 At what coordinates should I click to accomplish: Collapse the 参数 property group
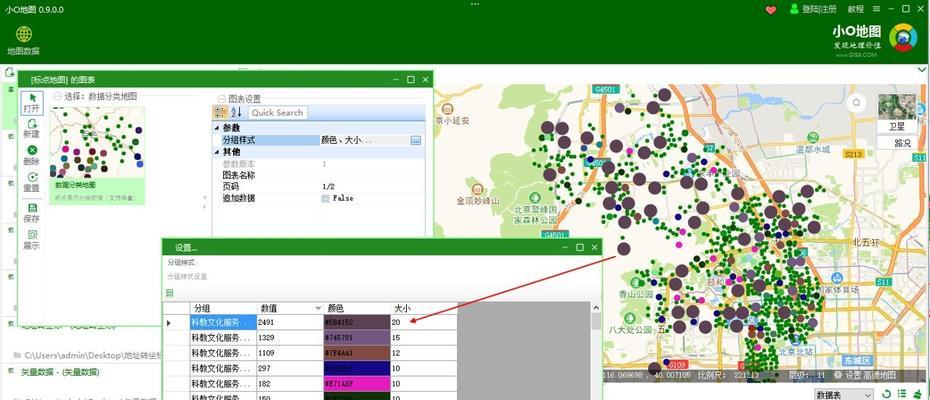pyautogui.click(x=217, y=128)
